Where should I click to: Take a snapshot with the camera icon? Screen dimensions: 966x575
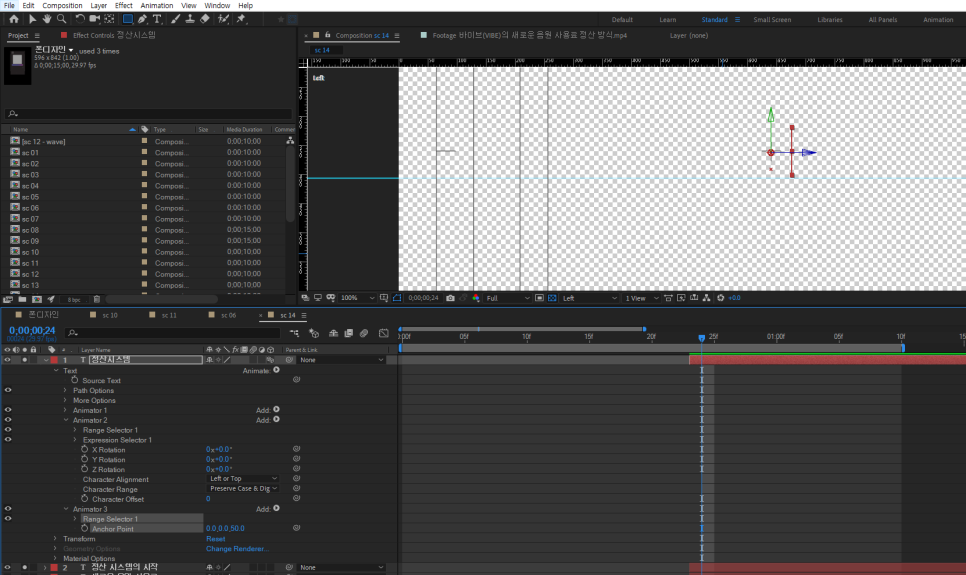(x=450, y=298)
